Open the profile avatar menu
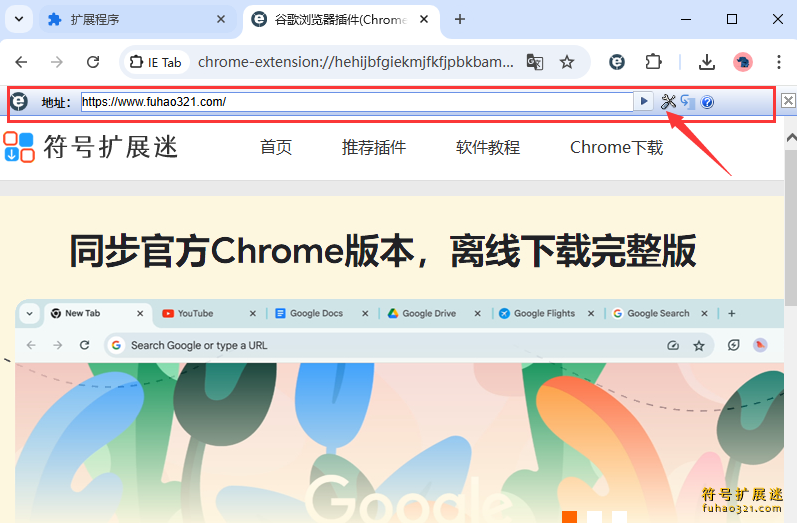Screen dimensions: 797x523 point(743,62)
